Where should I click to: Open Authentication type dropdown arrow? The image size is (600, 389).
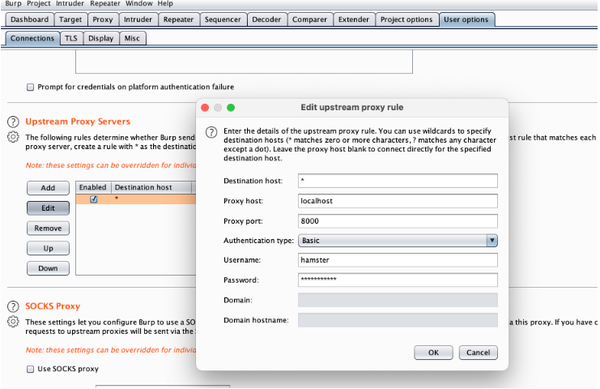point(492,241)
